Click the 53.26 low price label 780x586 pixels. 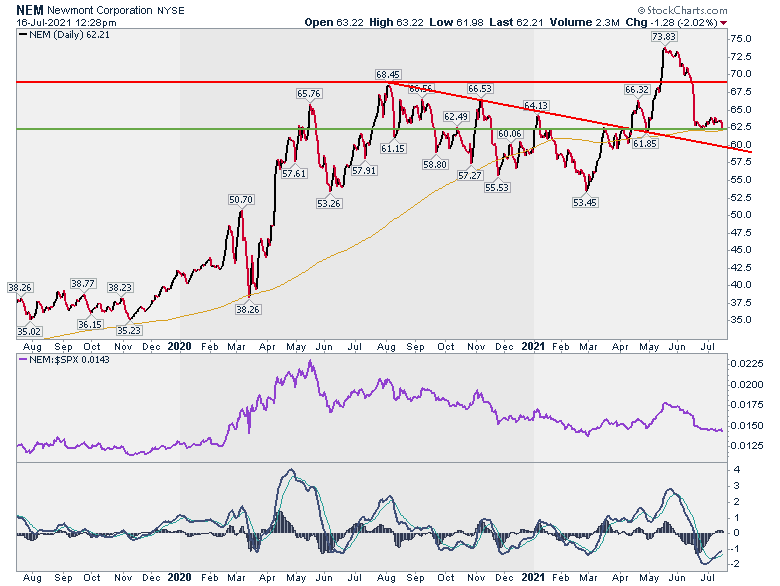click(x=329, y=203)
